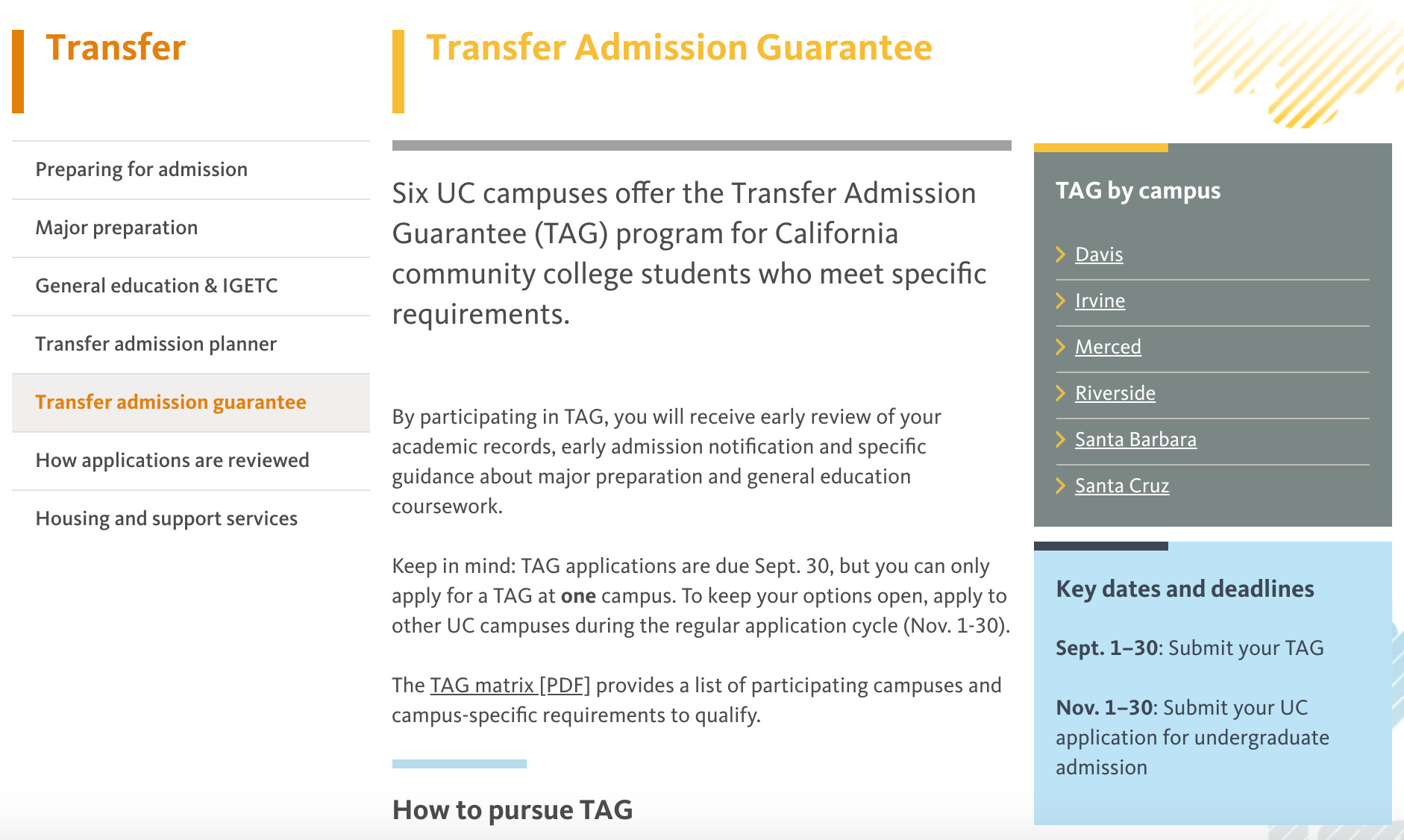Open the Irvine TAG campus link
1404x840 pixels.
tap(1100, 301)
